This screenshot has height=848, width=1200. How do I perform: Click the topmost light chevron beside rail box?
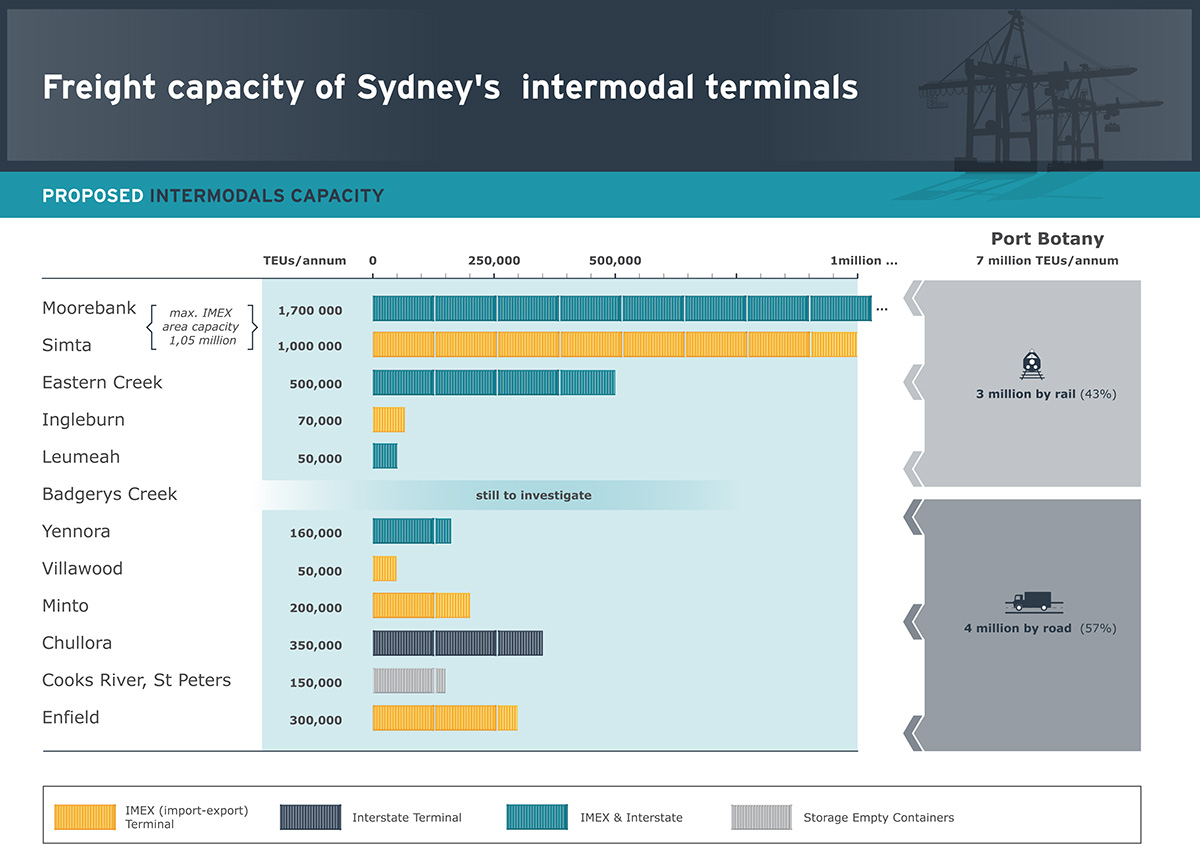pyautogui.click(x=912, y=297)
